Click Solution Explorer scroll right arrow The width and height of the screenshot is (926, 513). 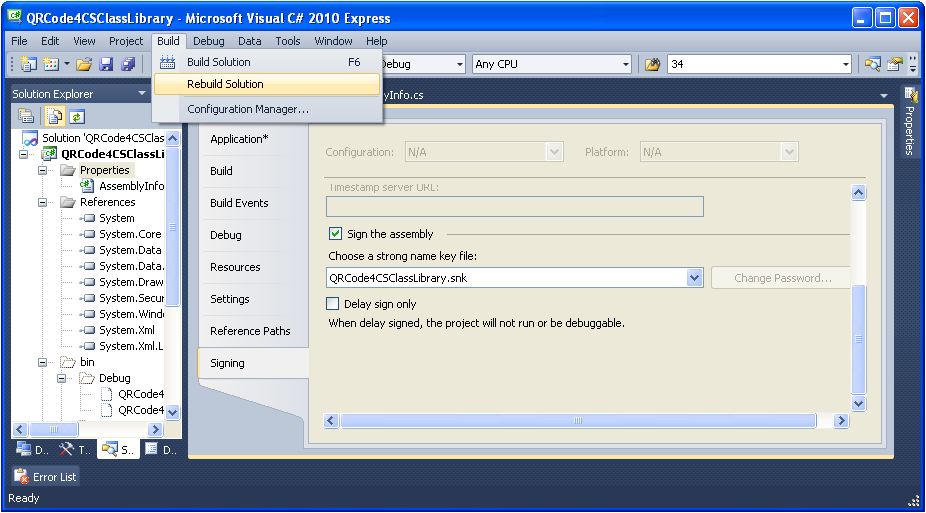155,429
